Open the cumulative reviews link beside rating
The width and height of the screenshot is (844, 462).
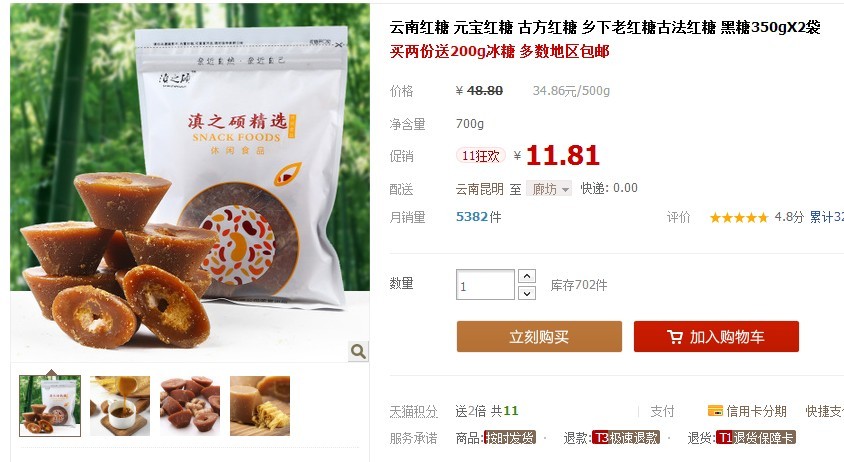(826, 217)
